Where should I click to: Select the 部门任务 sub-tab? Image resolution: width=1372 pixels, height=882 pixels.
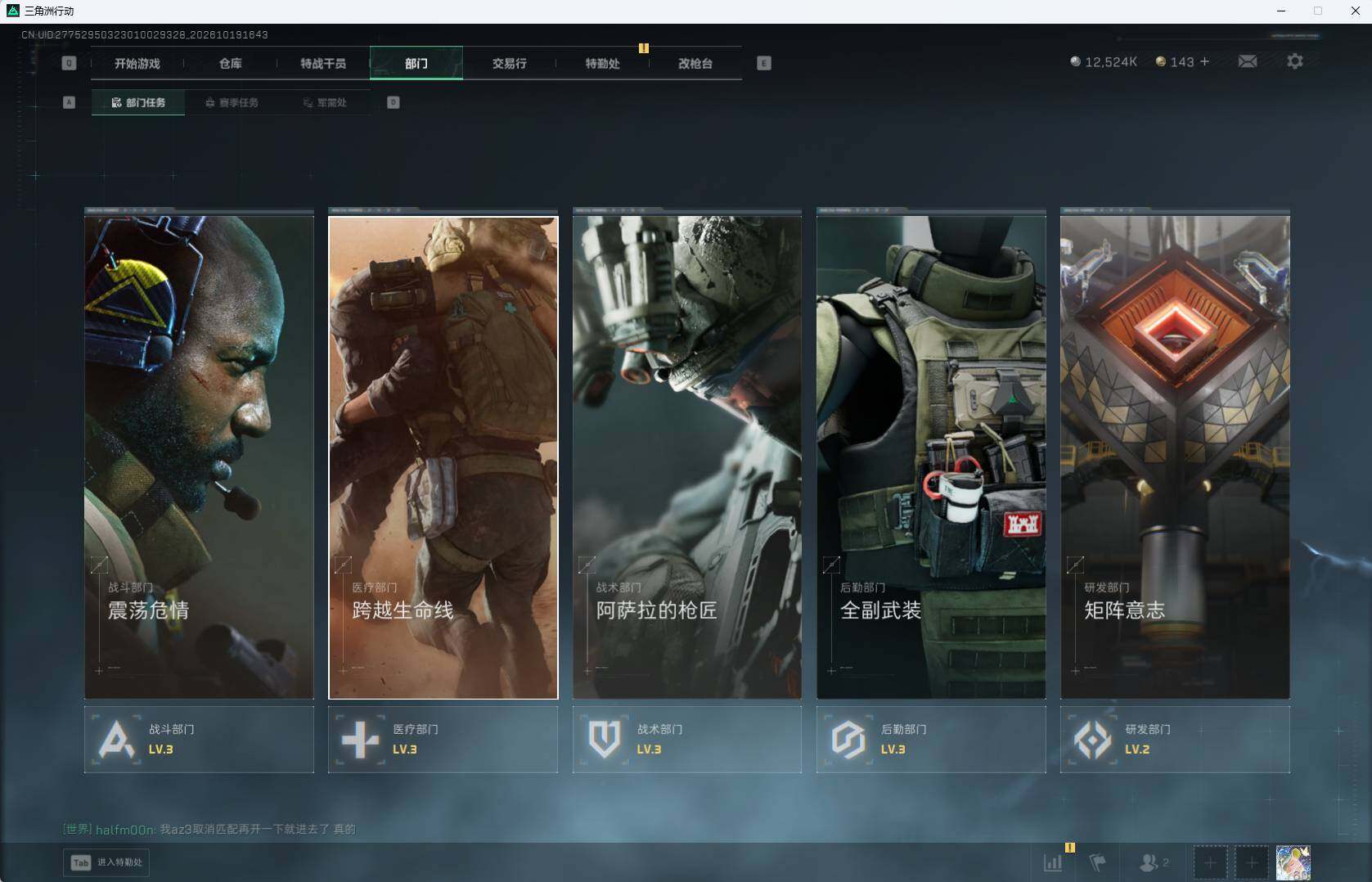(138, 102)
